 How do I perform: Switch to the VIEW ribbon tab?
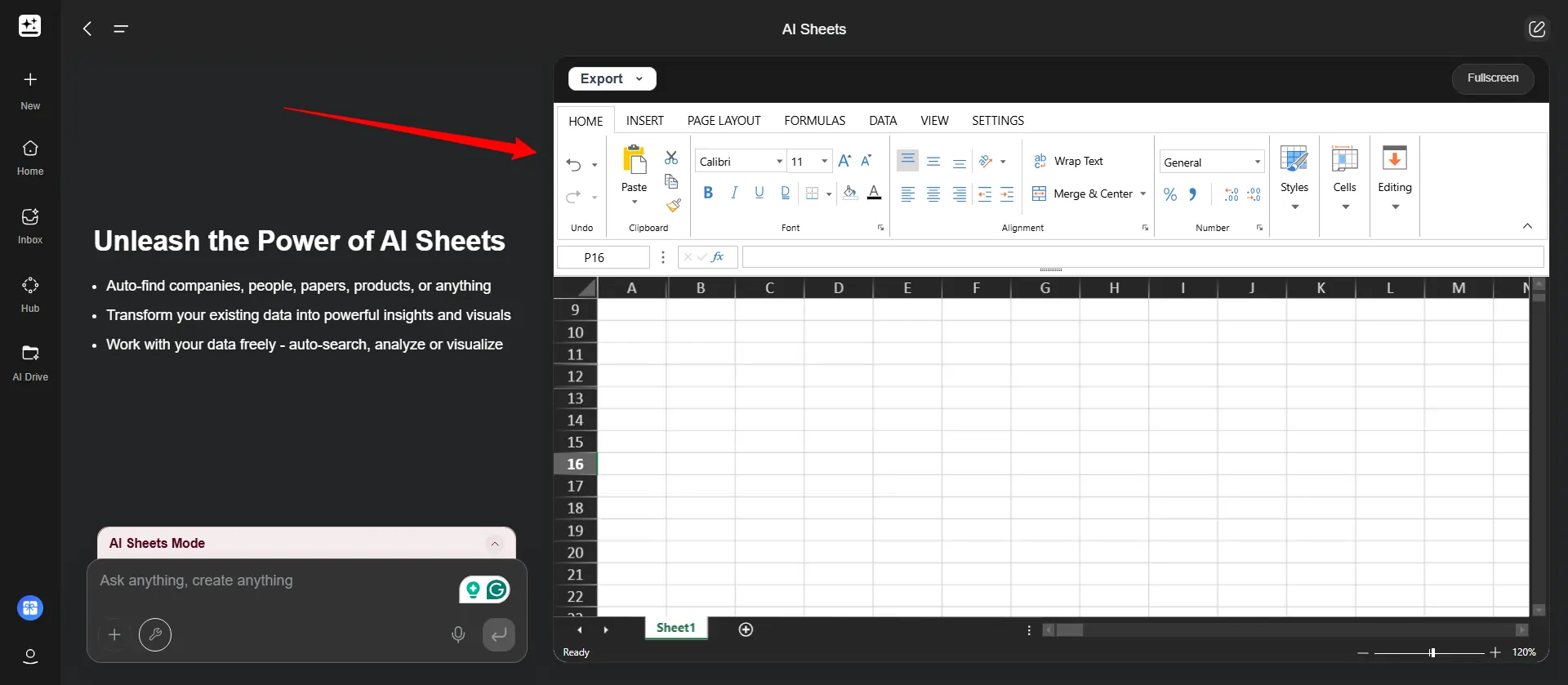pos(934,121)
